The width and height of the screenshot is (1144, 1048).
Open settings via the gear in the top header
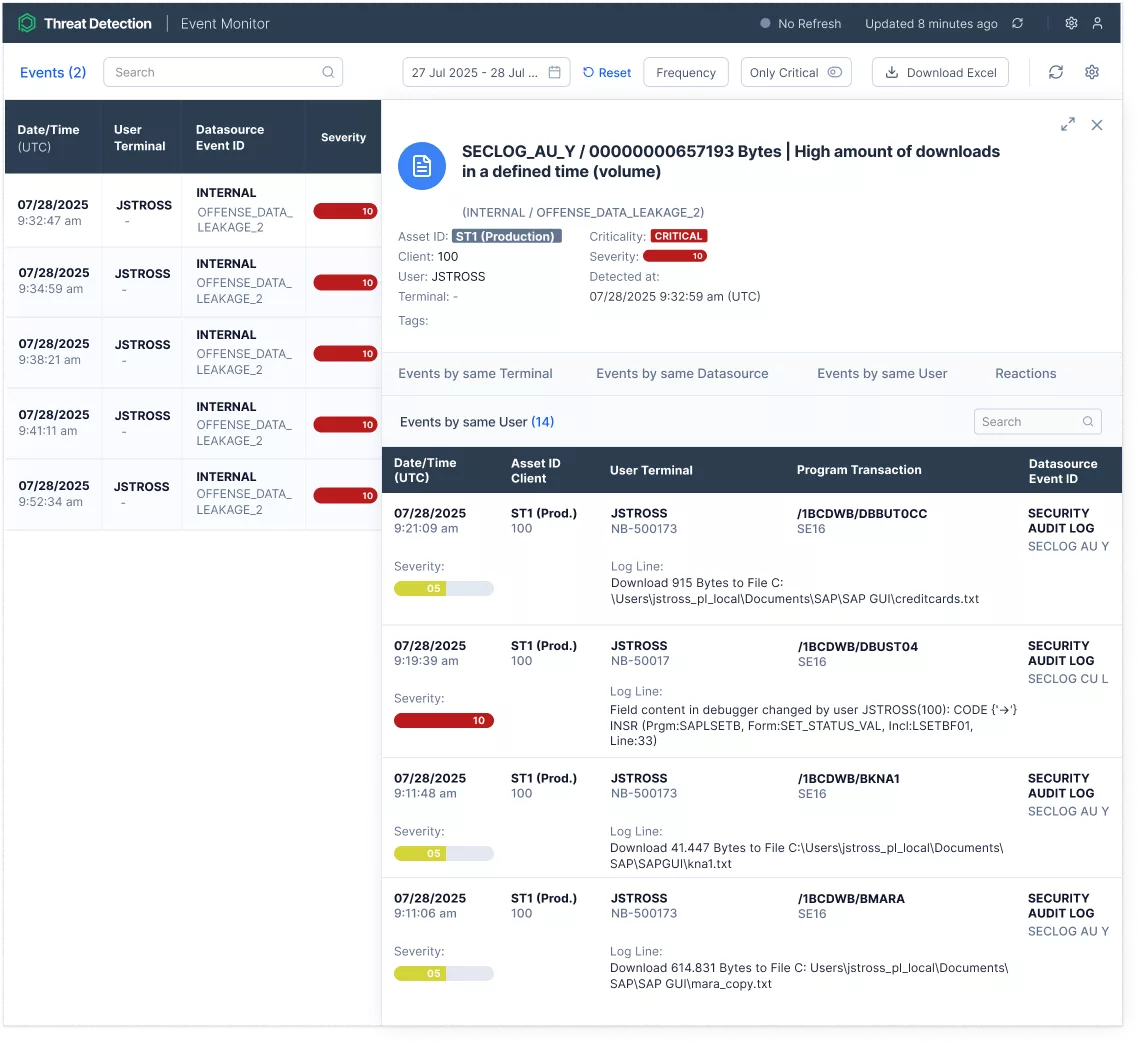tap(1070, 23)
